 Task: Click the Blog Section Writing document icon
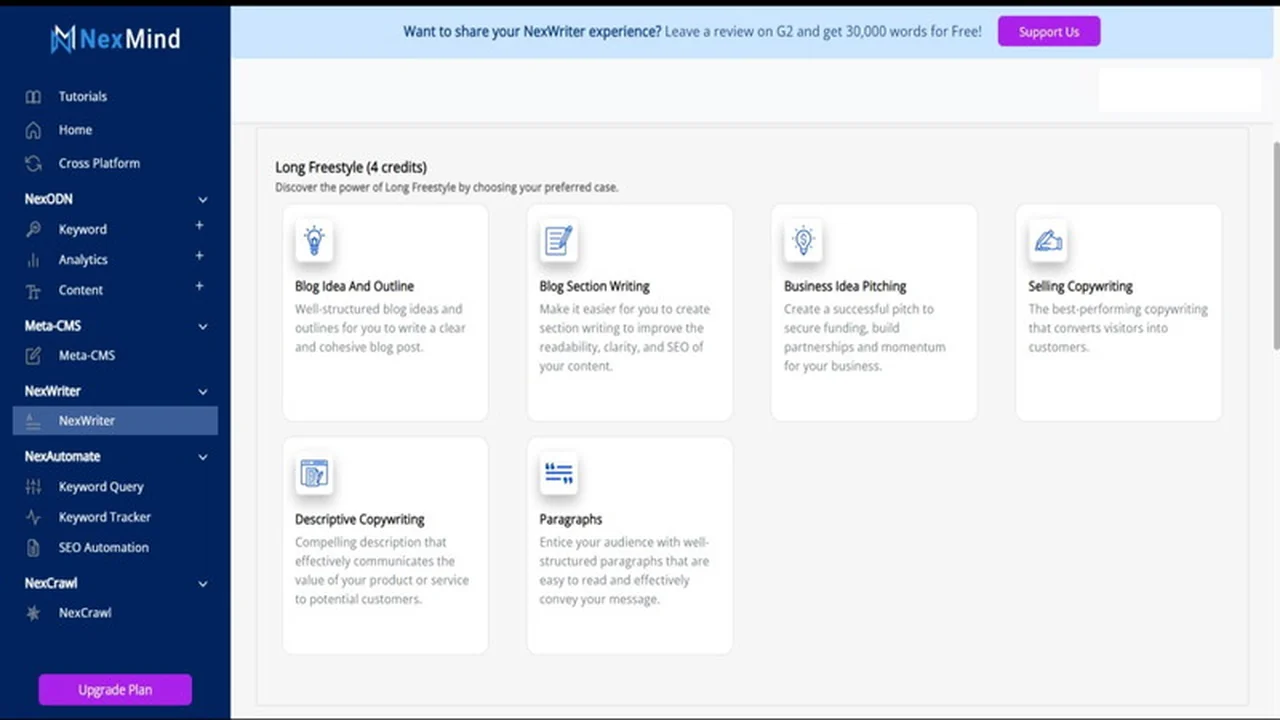click(559, 240)
